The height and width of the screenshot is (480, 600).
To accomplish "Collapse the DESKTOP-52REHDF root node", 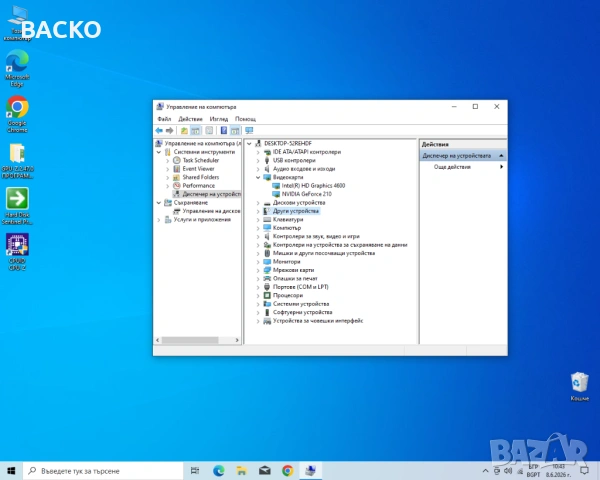I will pos(249,144).
